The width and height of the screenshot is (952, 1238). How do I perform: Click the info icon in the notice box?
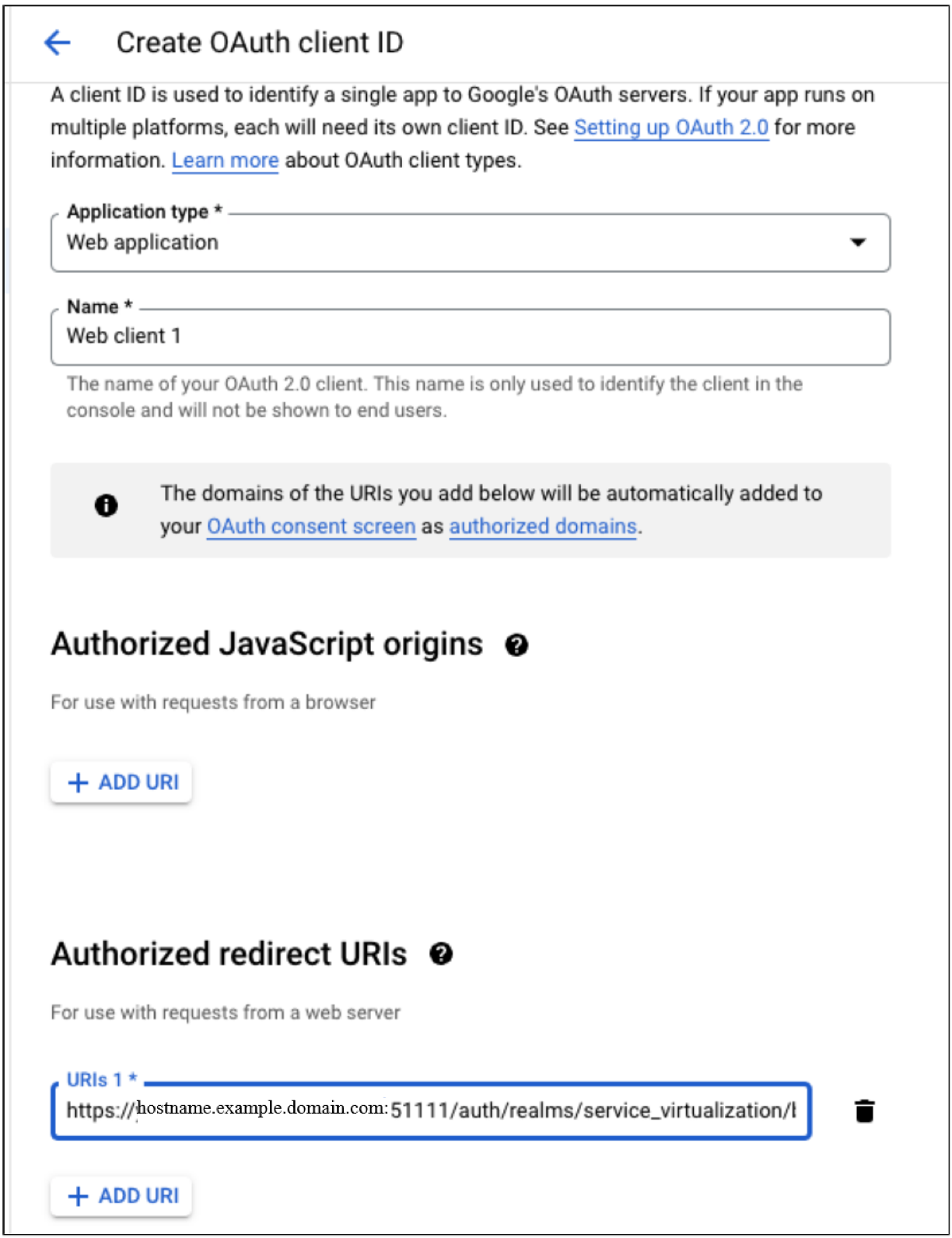tap(106, 506)
